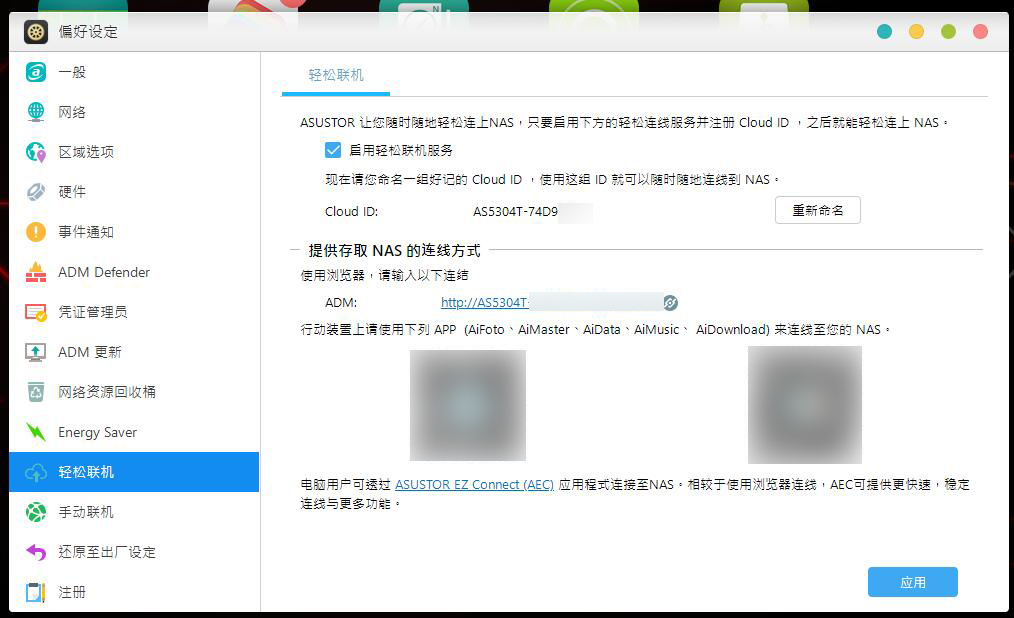Maximize window with green button
Image resolution: width=1014 pixels, height=618 pixels.
[x=948, y=32]
